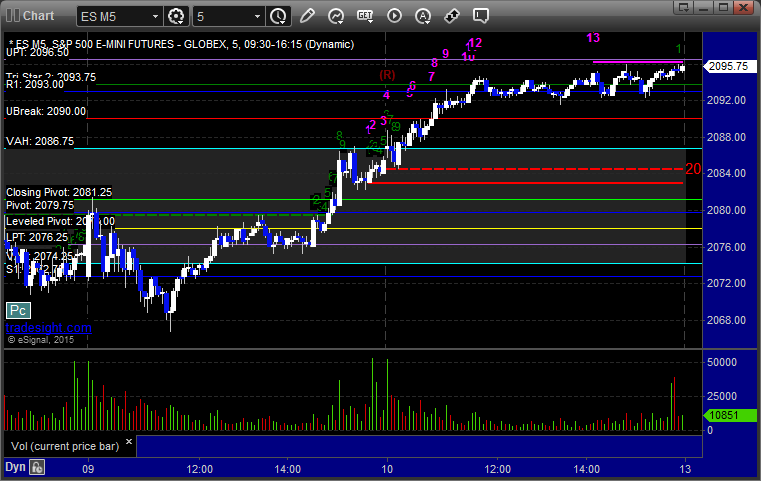Click the green volume value 10851

pos(730,415)
